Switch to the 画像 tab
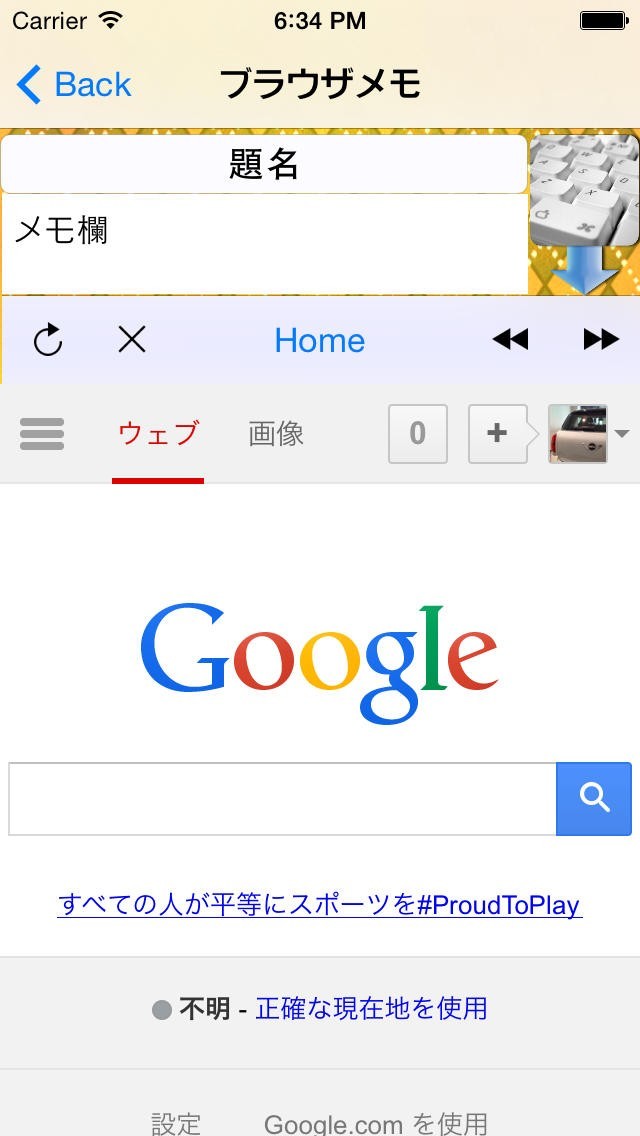 [x=276, y=434]
